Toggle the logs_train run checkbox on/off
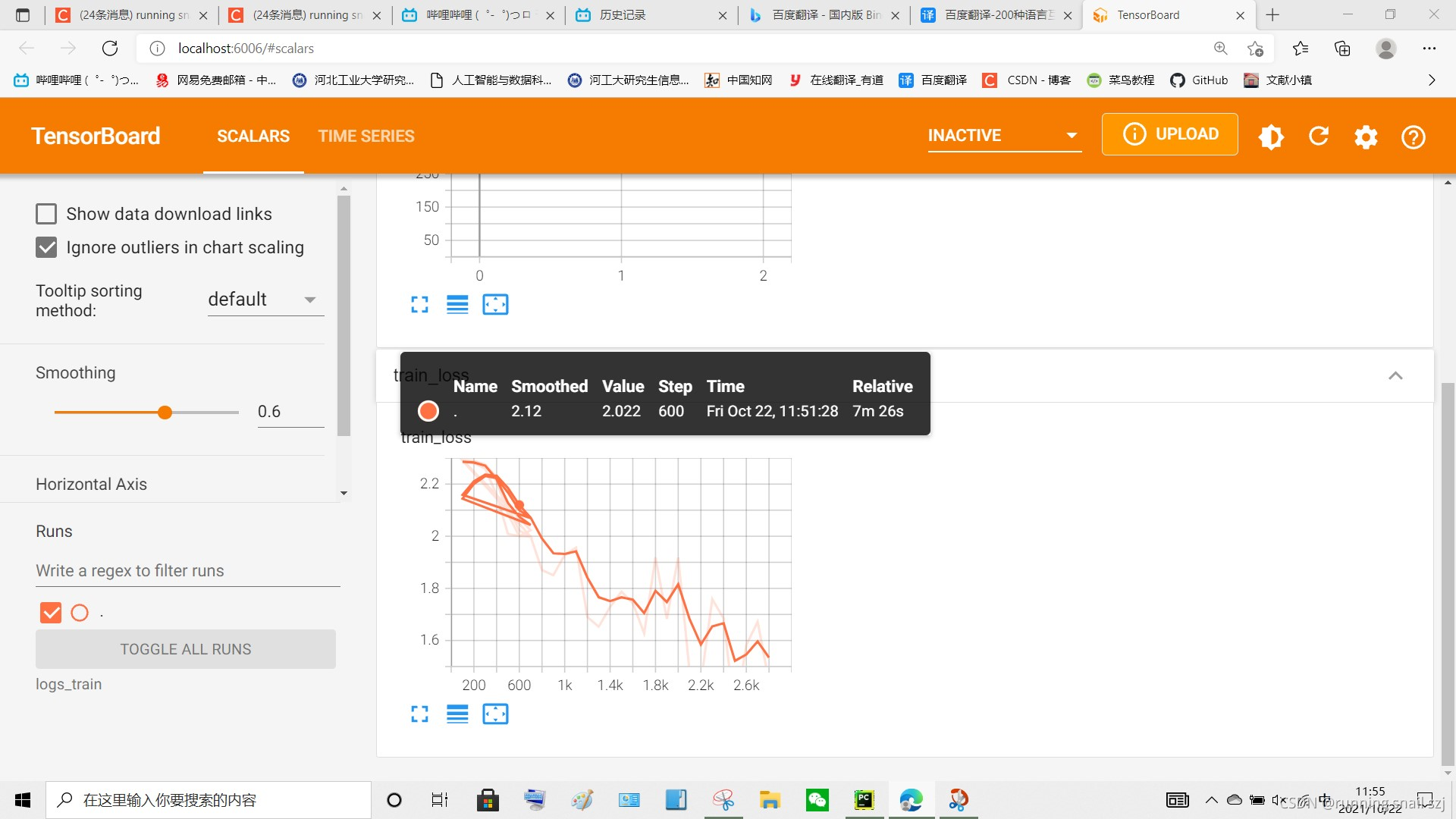This screenshot has width=1456, height=819. click(50, 612)
